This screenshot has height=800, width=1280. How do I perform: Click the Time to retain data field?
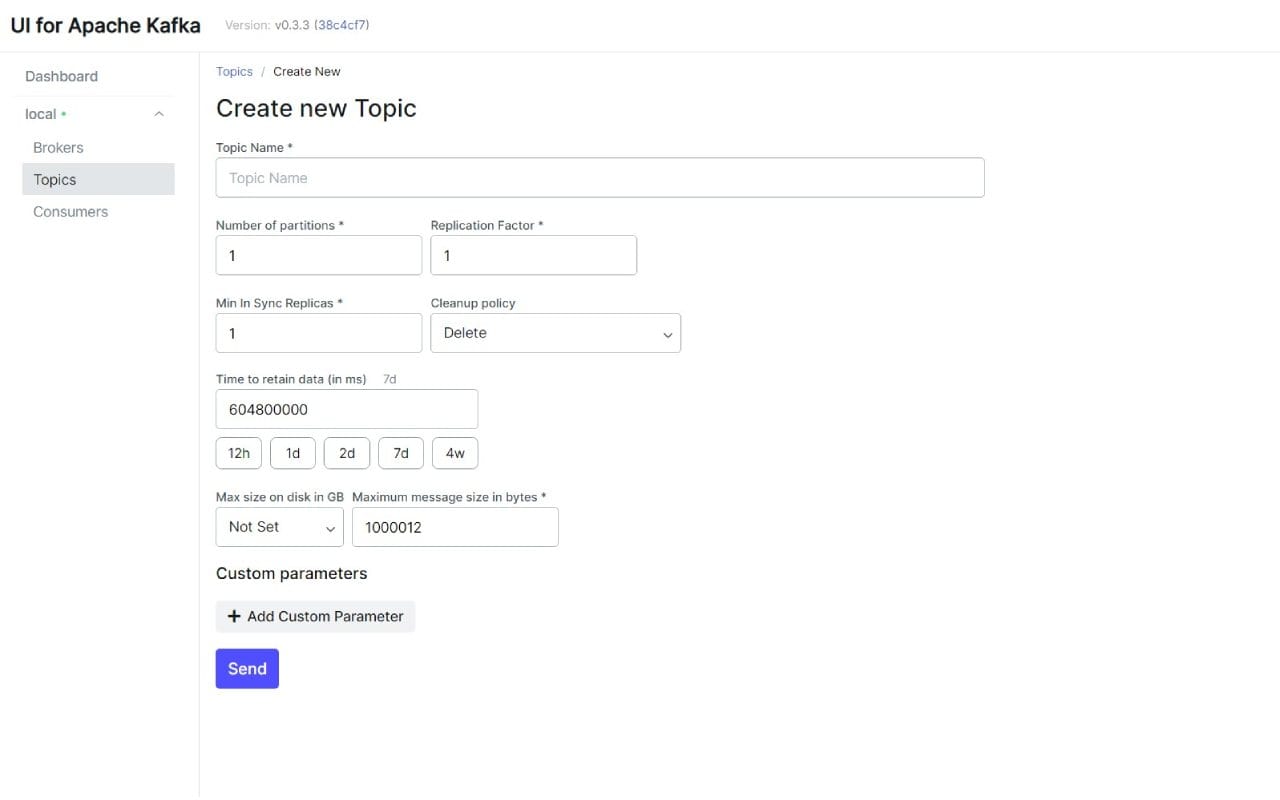click(346, 408)
